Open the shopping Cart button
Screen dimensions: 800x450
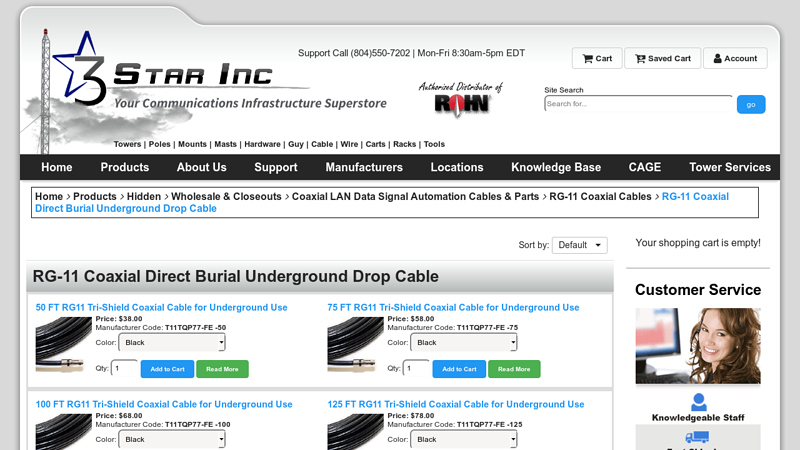tap(597, 58)
